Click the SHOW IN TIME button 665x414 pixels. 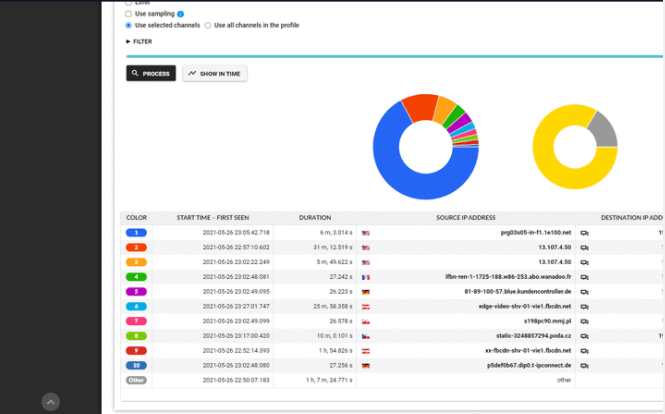click(x=215, y=73)
